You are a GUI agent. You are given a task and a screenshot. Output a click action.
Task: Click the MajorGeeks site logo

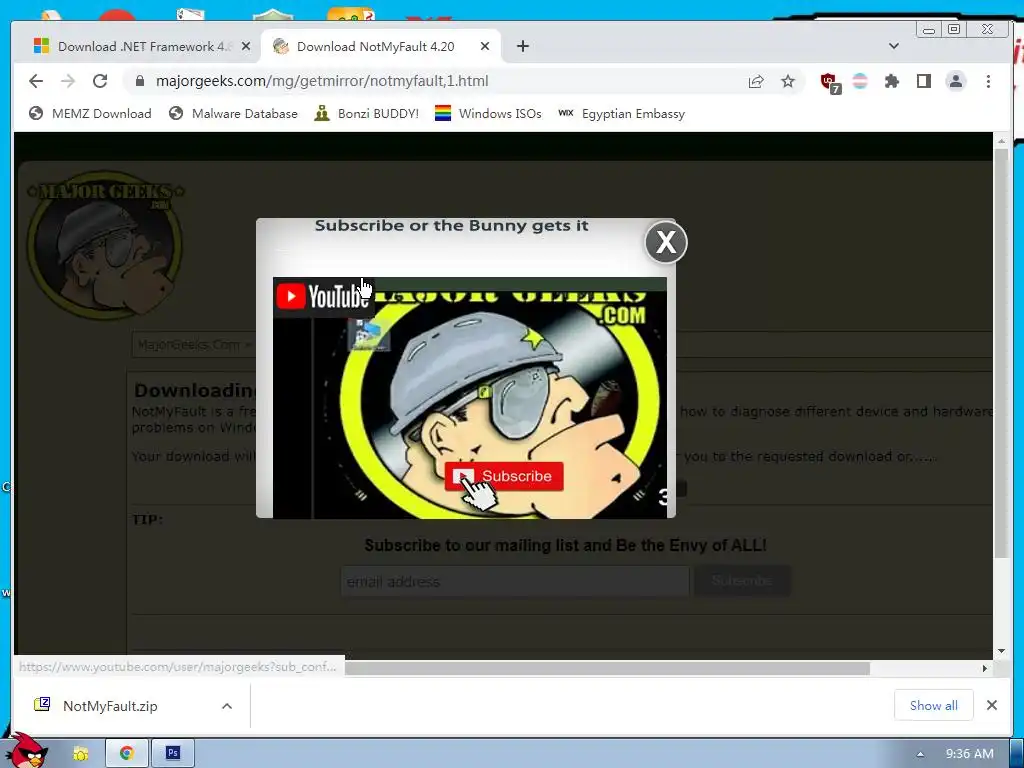pos(104,245)
